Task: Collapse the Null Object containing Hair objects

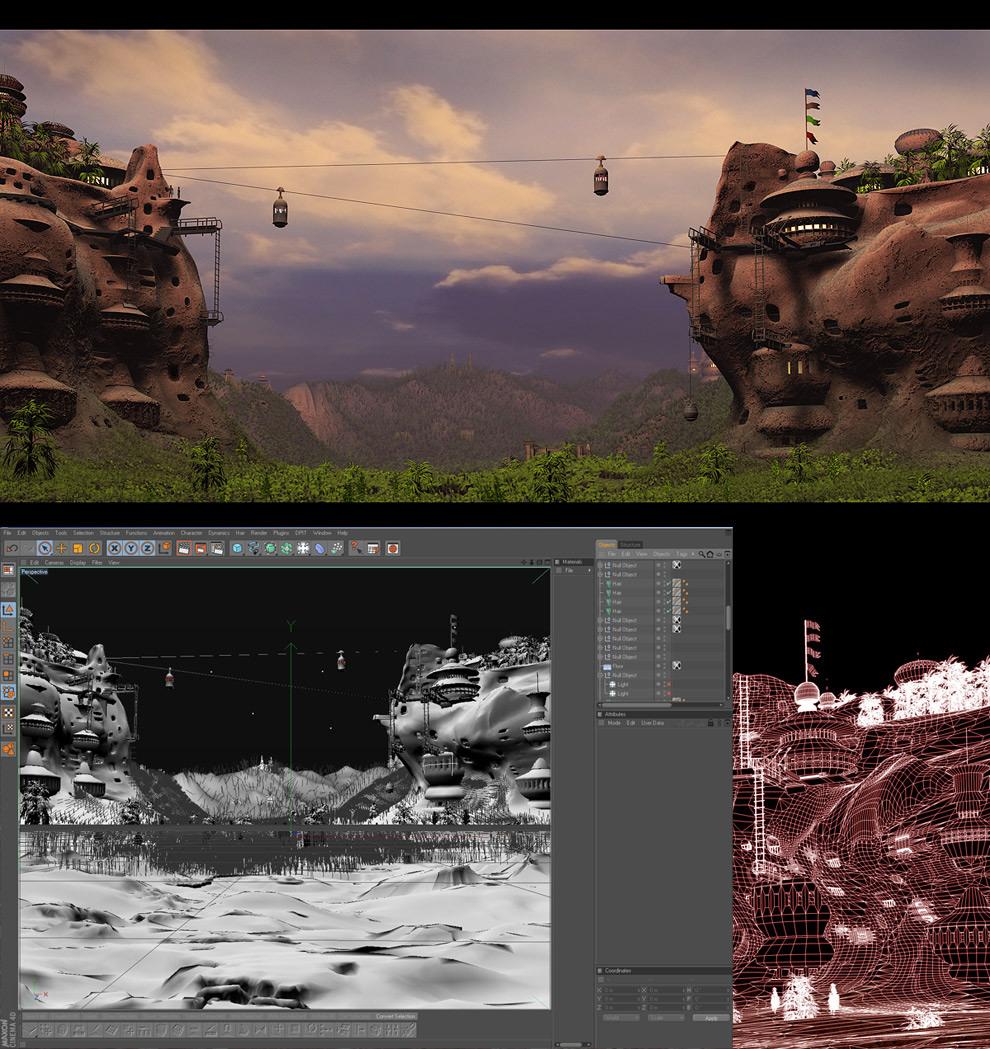Action: pyautogui.click(x=600, y=574)
